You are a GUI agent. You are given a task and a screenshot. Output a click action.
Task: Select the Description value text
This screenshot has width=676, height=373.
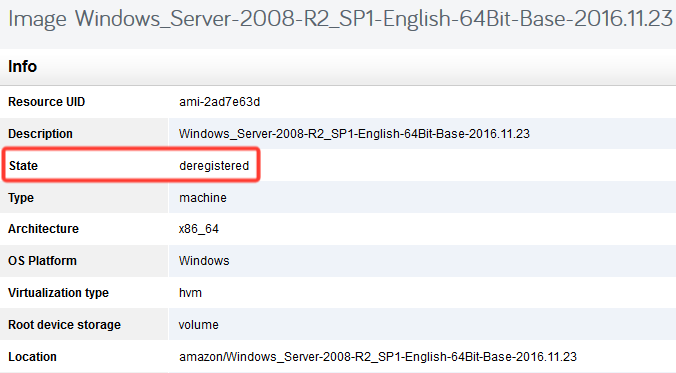click(x=354, y=134)
